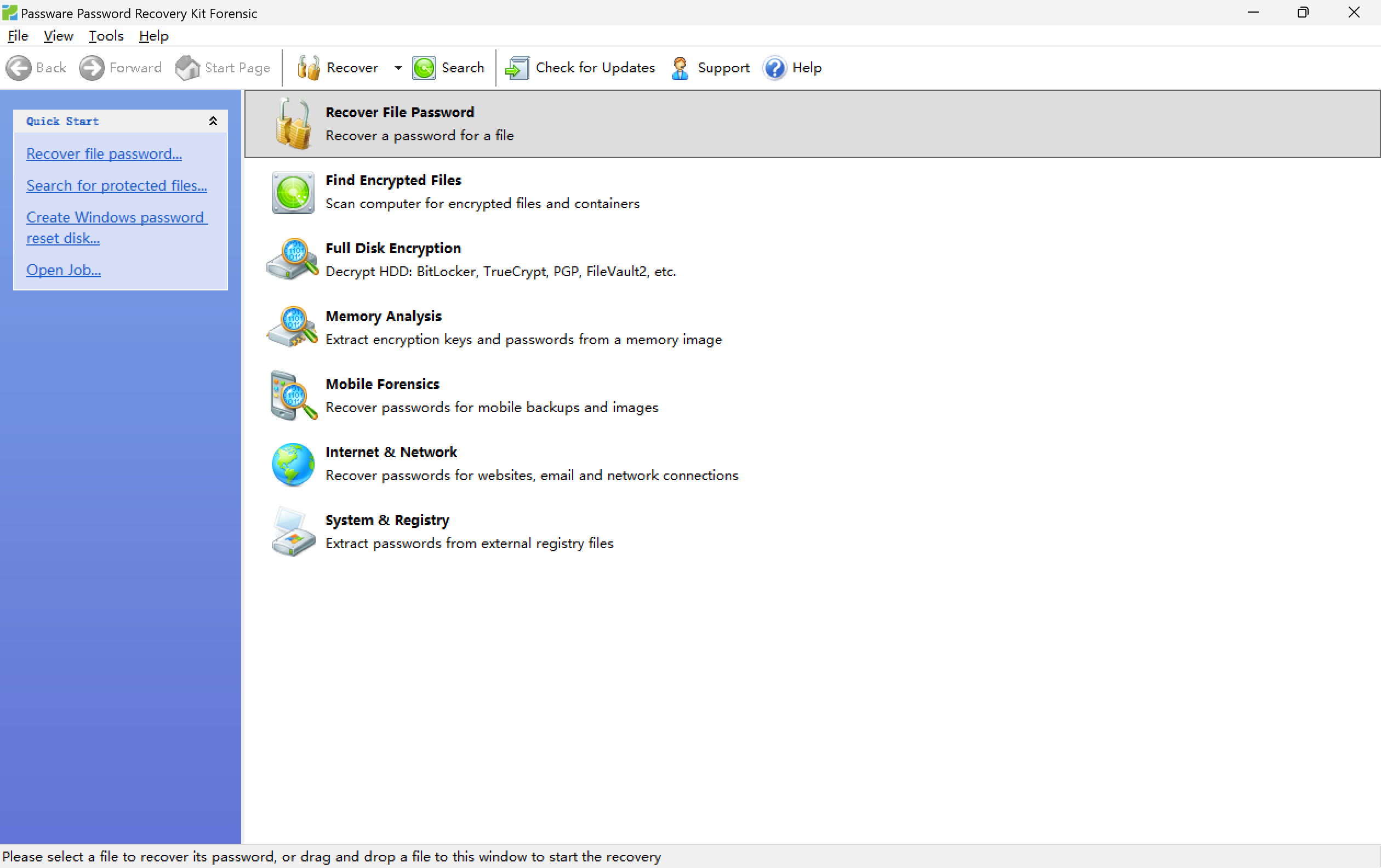Click Search for protected files link
The height and width of the screenshot is (868, 1381).
[116, 185]
